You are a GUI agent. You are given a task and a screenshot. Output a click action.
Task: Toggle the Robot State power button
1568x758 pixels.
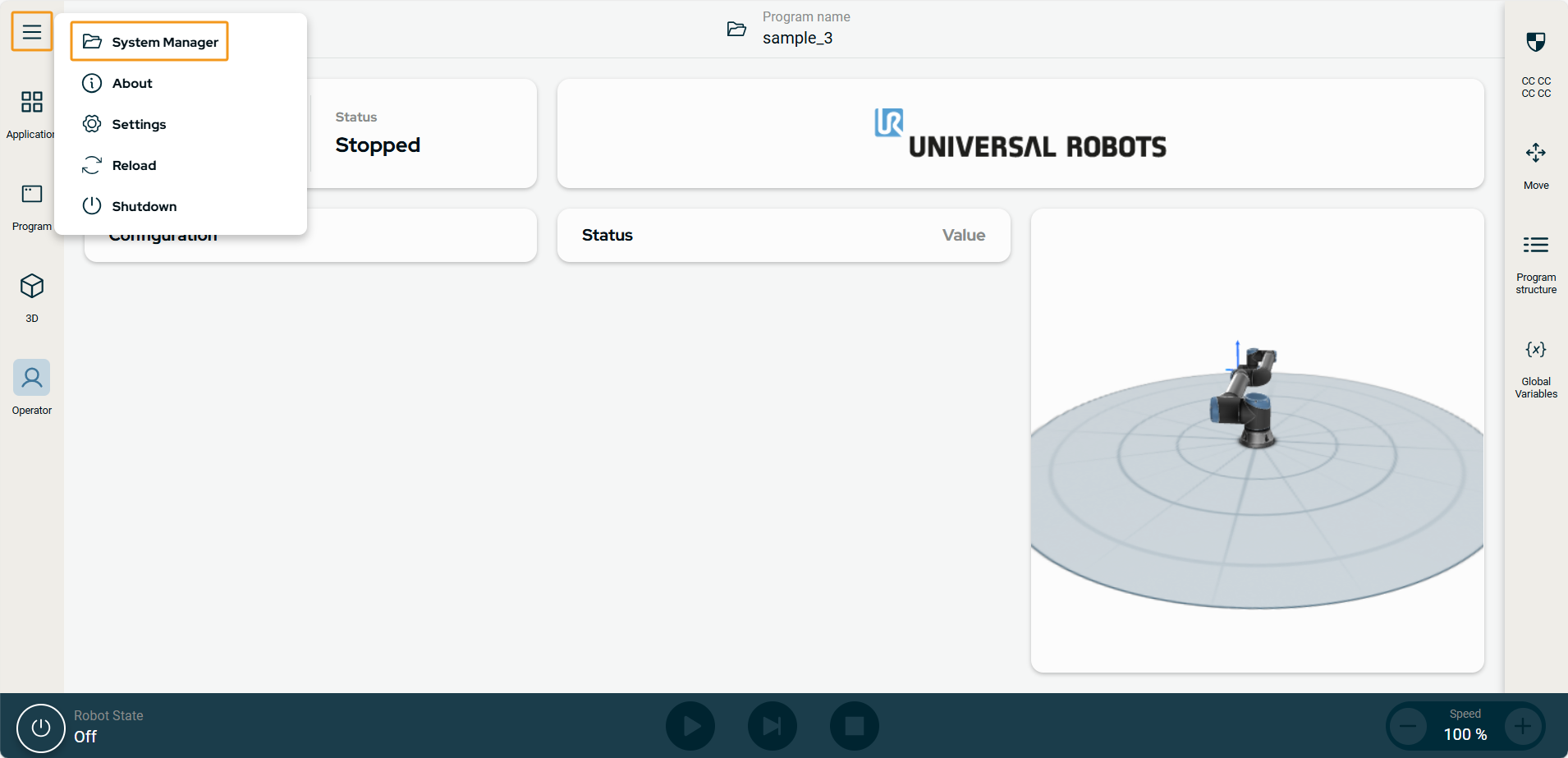coord(40,728)
